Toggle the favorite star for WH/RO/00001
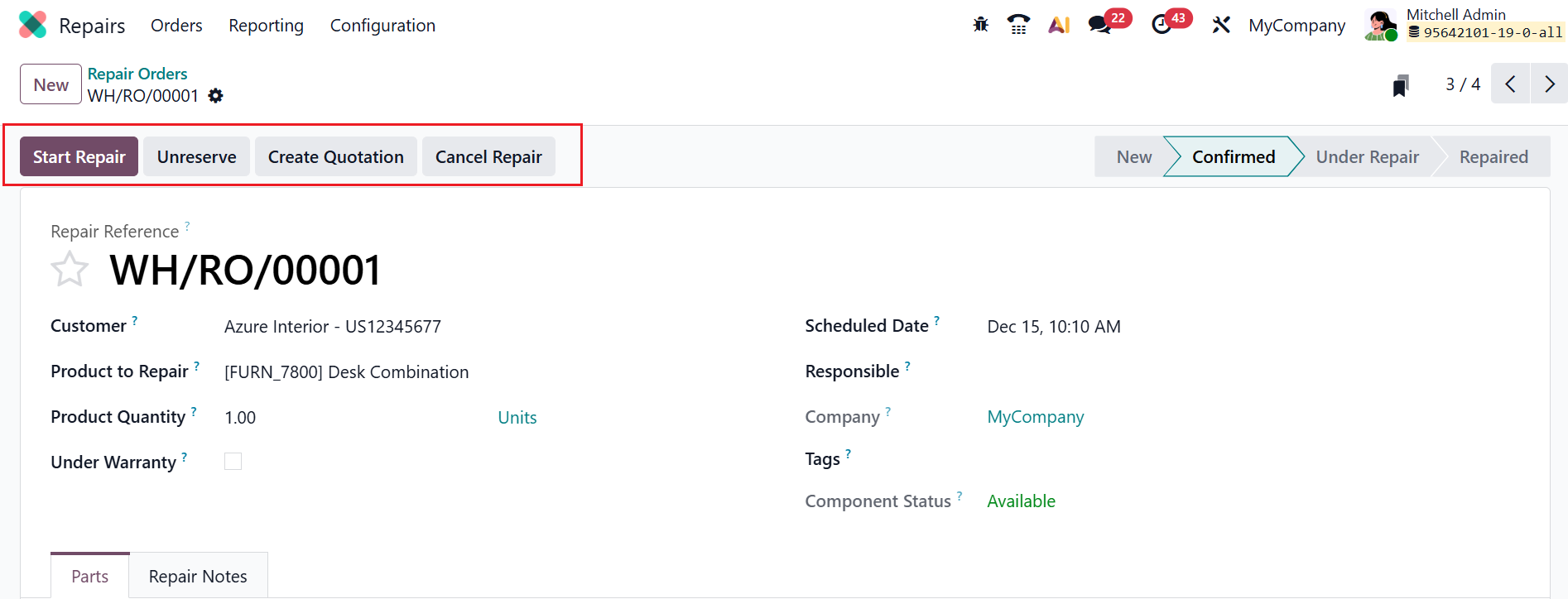The width and height of the screenshot is (1568, 599). [70, 270]
